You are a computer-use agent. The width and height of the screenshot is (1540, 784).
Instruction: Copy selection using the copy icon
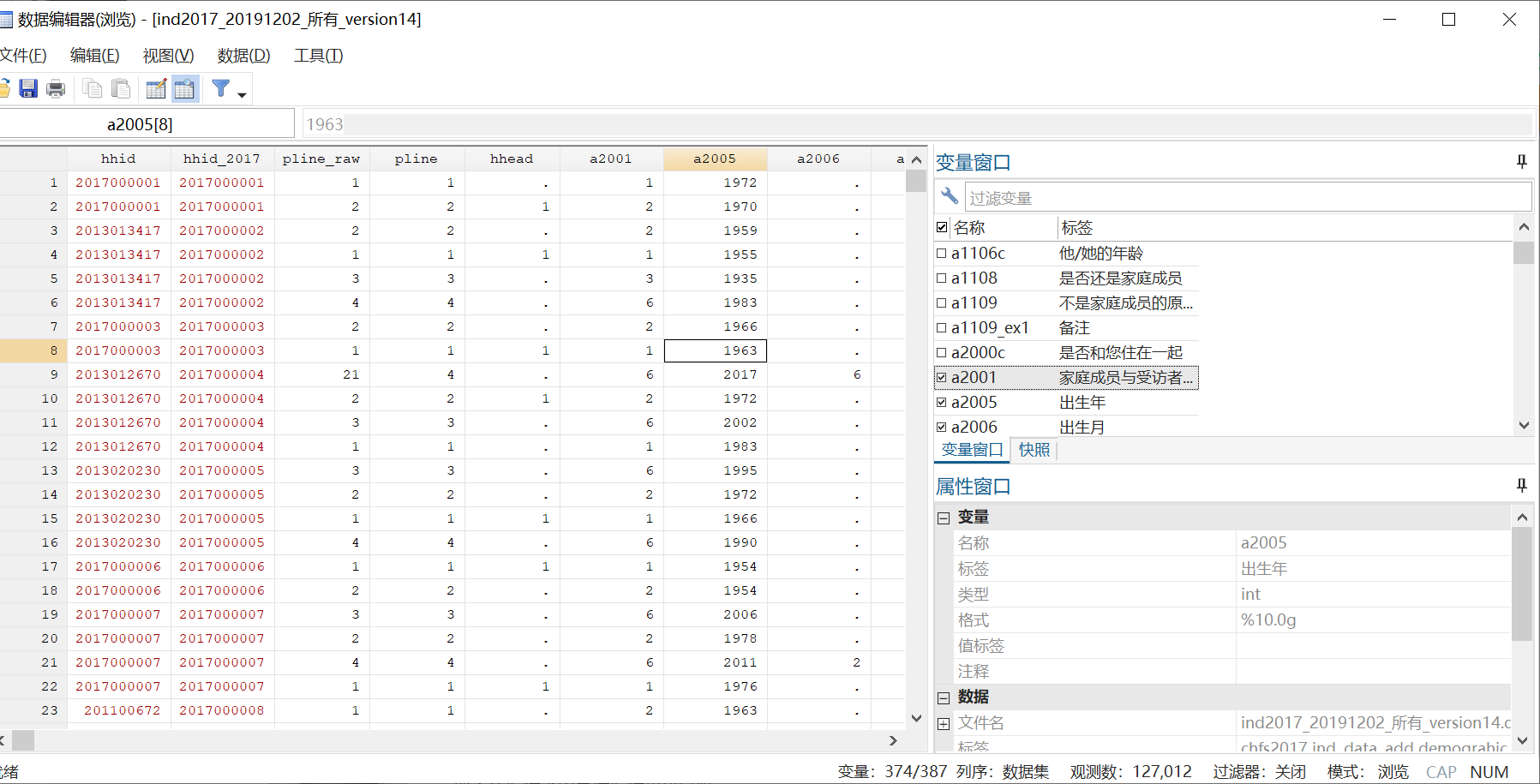(x=93, y=88)
